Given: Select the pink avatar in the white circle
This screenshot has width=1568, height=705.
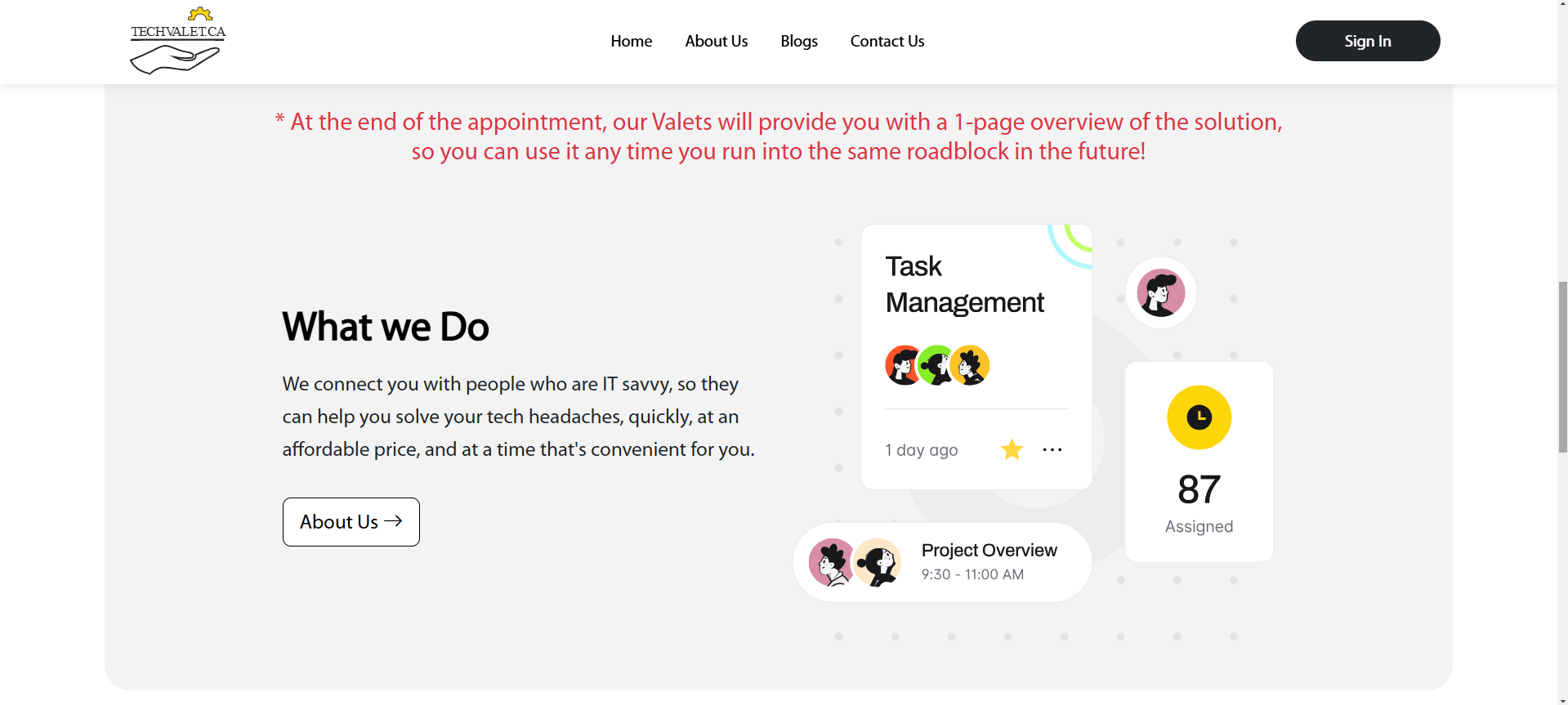Looking at the screenshot, I should [1161, 292].
